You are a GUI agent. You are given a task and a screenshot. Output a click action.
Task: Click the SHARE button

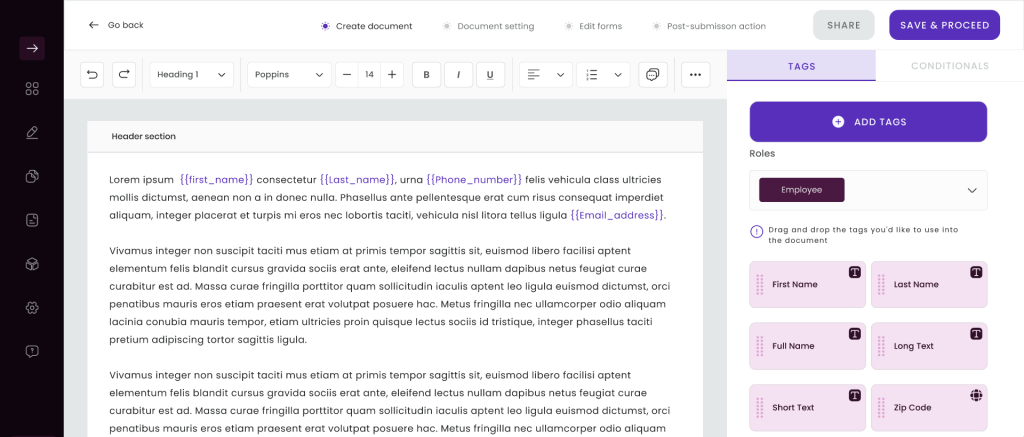(x=844, y=25)
